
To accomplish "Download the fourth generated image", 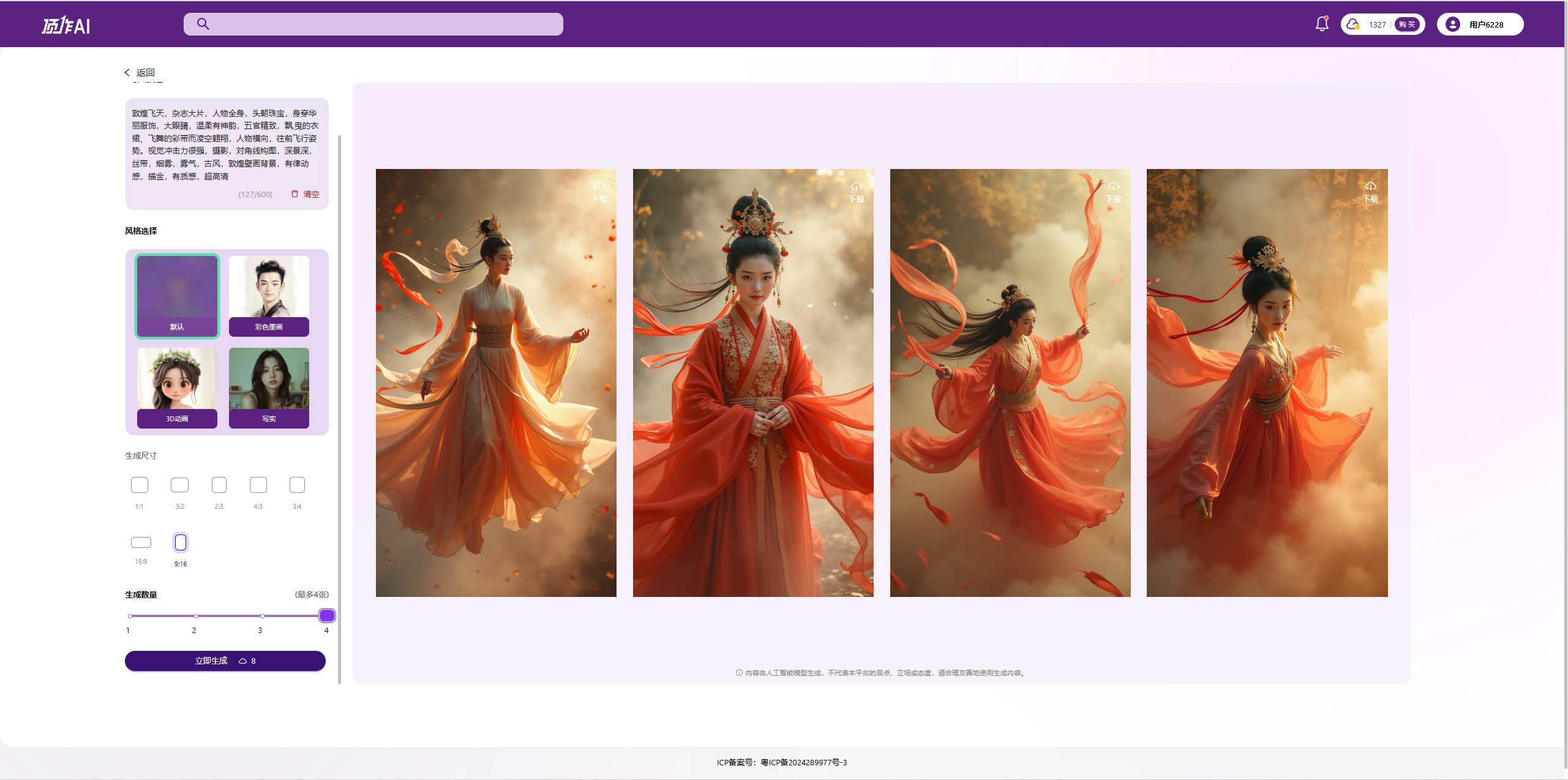I will [x=1370, y=191].
